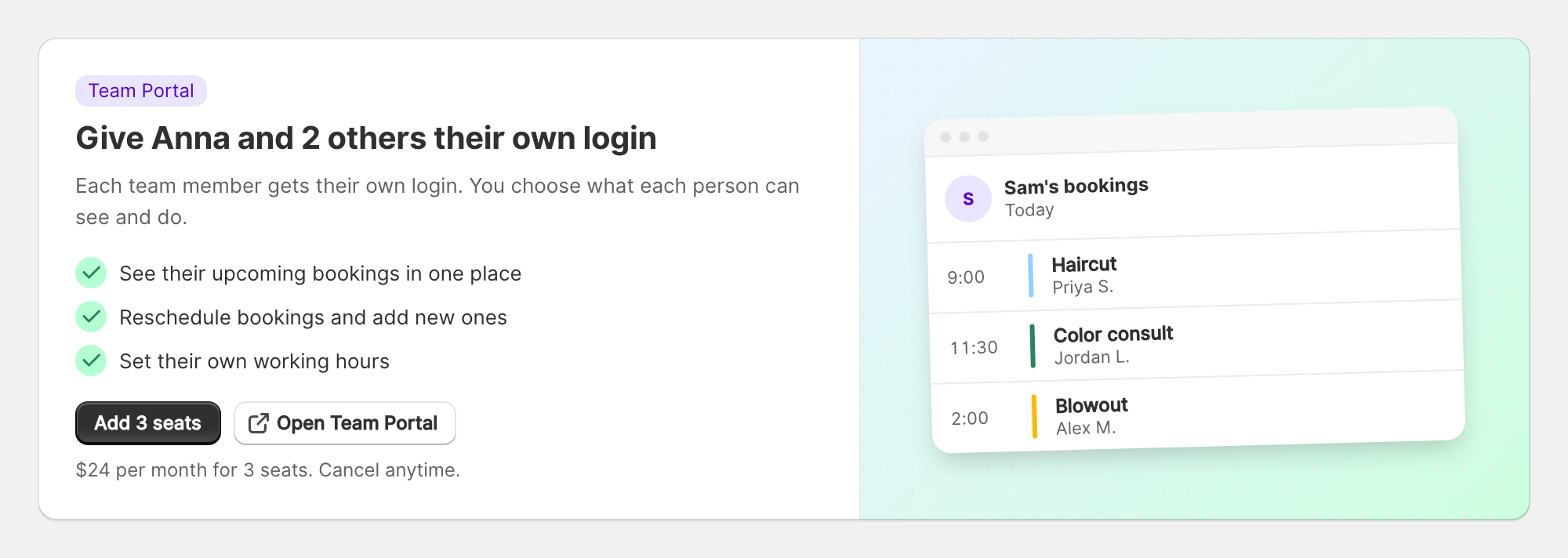Click the checkmark next to Reschedule bookings

pyautogui.click(x=91, y=317)
